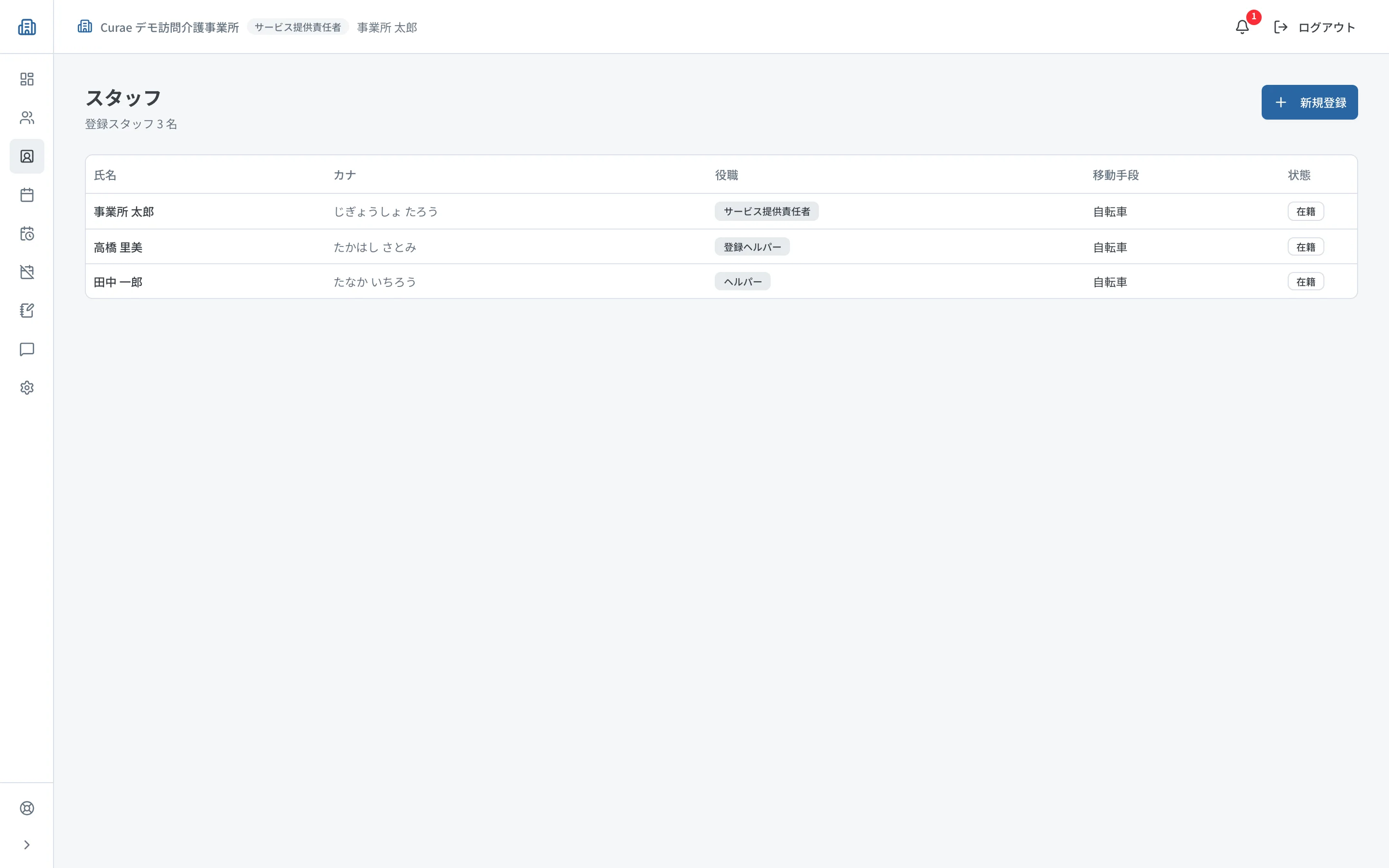Expand the sidebar with the chevron arrow

coord(27,844)
